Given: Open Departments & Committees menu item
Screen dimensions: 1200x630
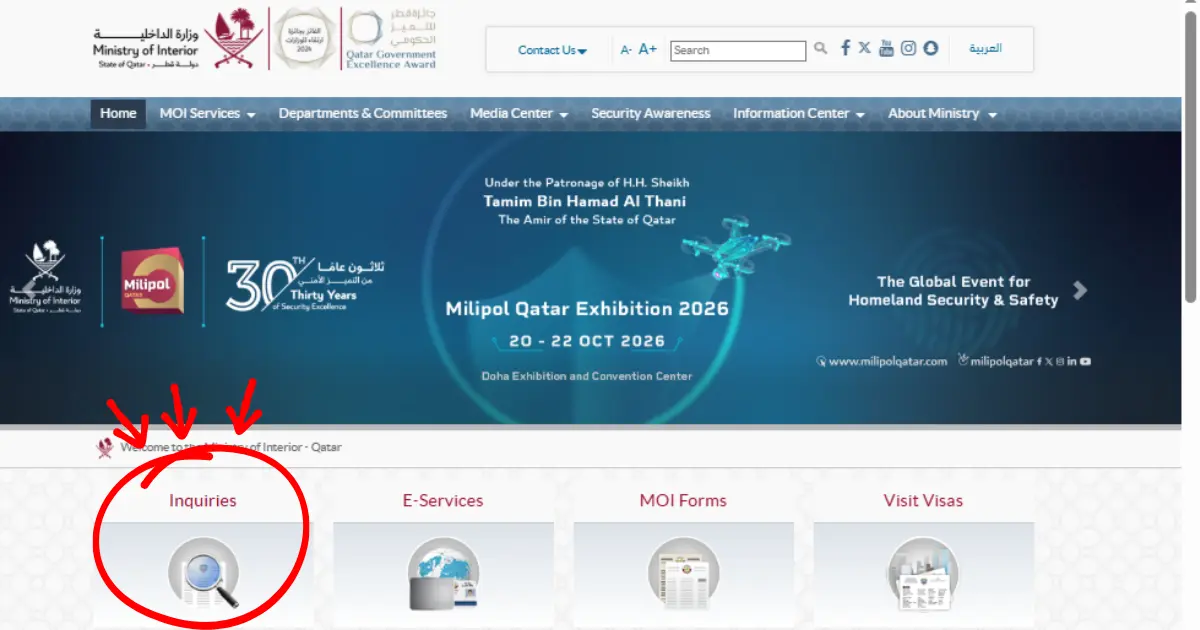Looking at the screenshot, I should [363, 114].
